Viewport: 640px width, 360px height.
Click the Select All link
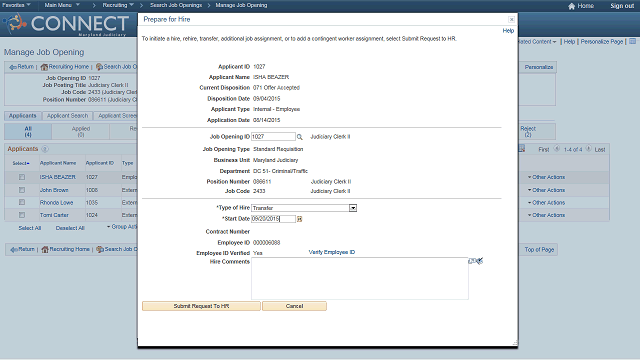coord(30,228)
